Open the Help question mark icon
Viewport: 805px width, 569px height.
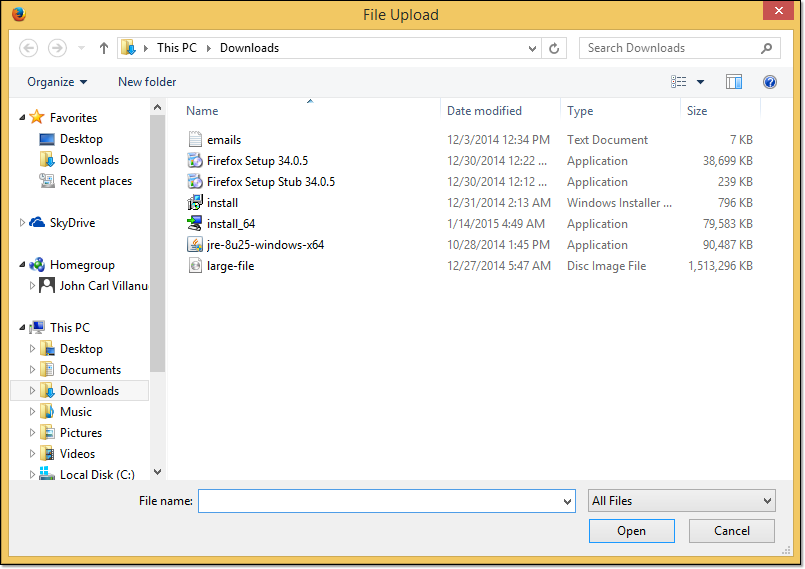769,82
